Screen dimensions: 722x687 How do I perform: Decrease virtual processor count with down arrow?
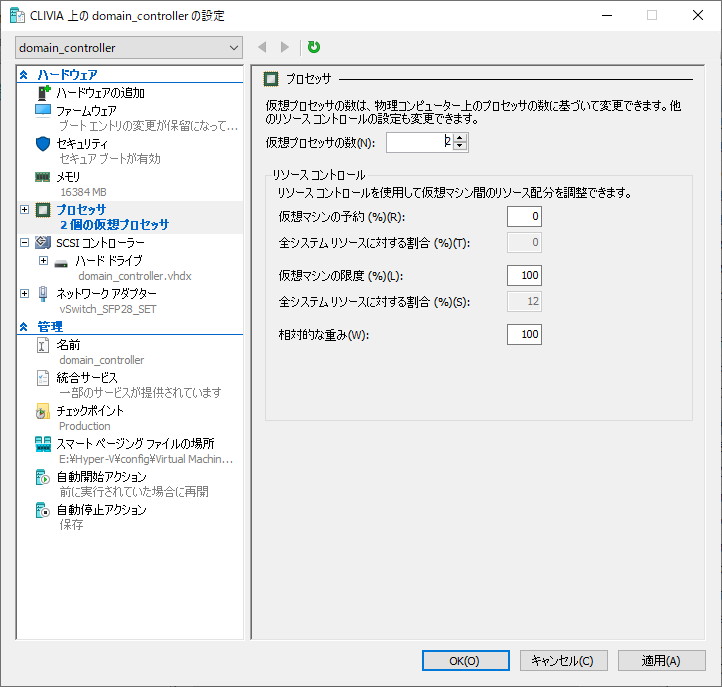pos(460,146)
